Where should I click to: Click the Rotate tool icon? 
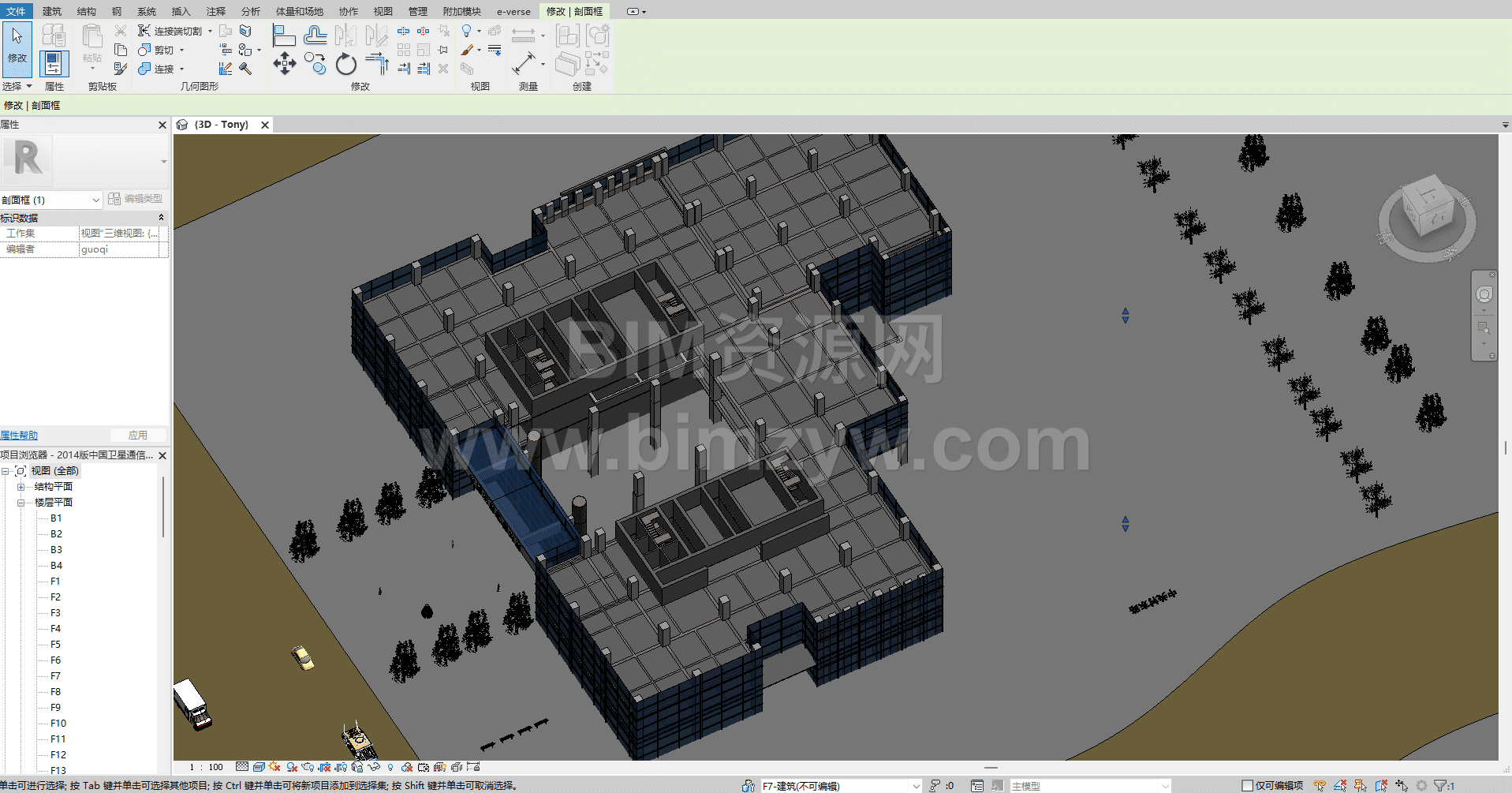[x=345, y=64]
